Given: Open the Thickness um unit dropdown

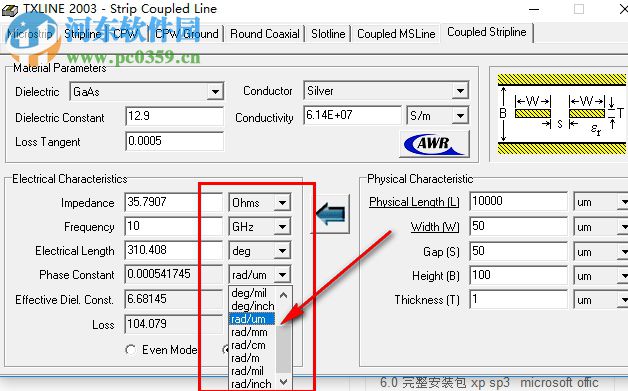Looking at the screenshot, I should tap(623, 300).
